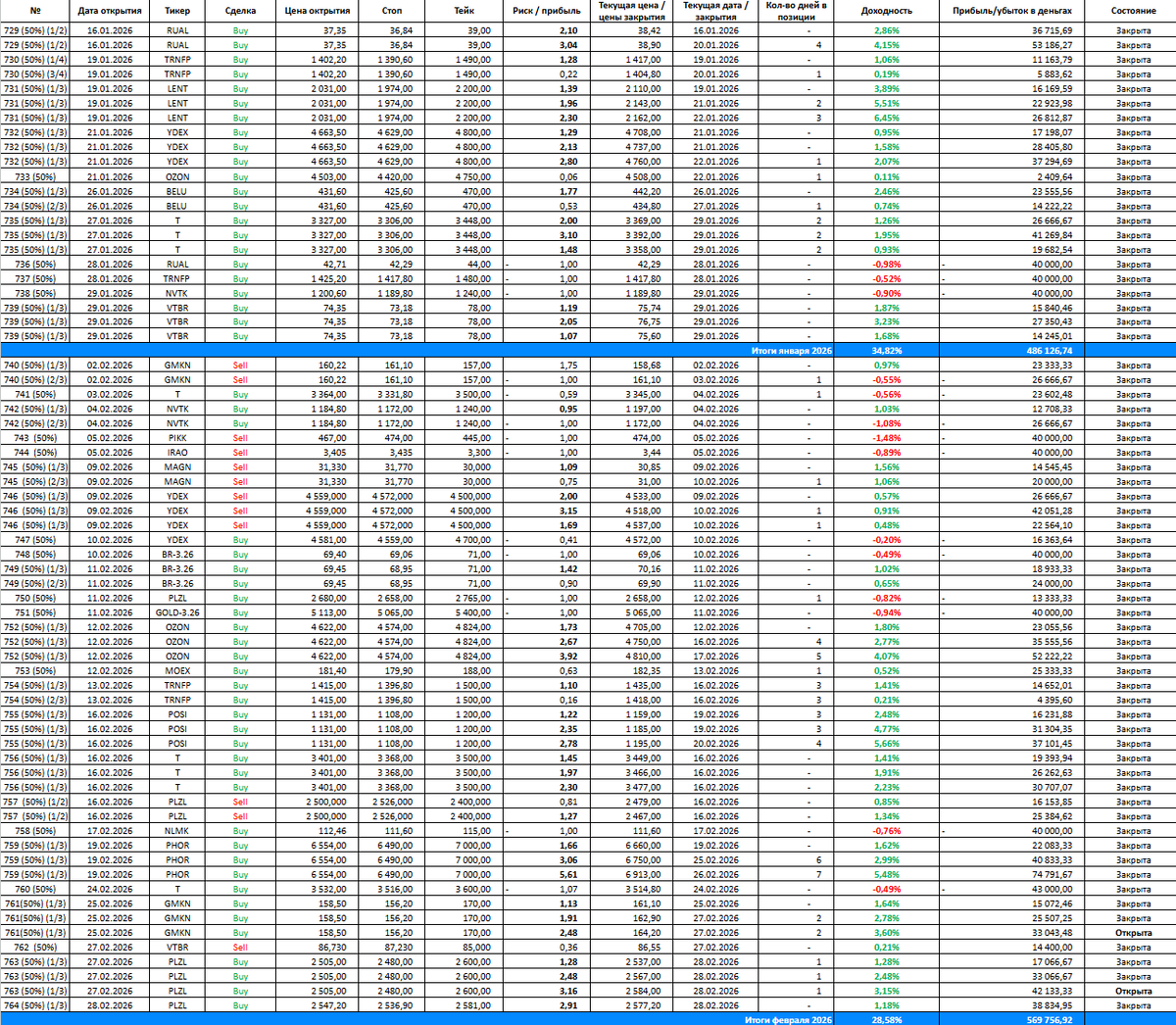
Task: Select the profit value 53 186,27
Action: point(1053,45)
